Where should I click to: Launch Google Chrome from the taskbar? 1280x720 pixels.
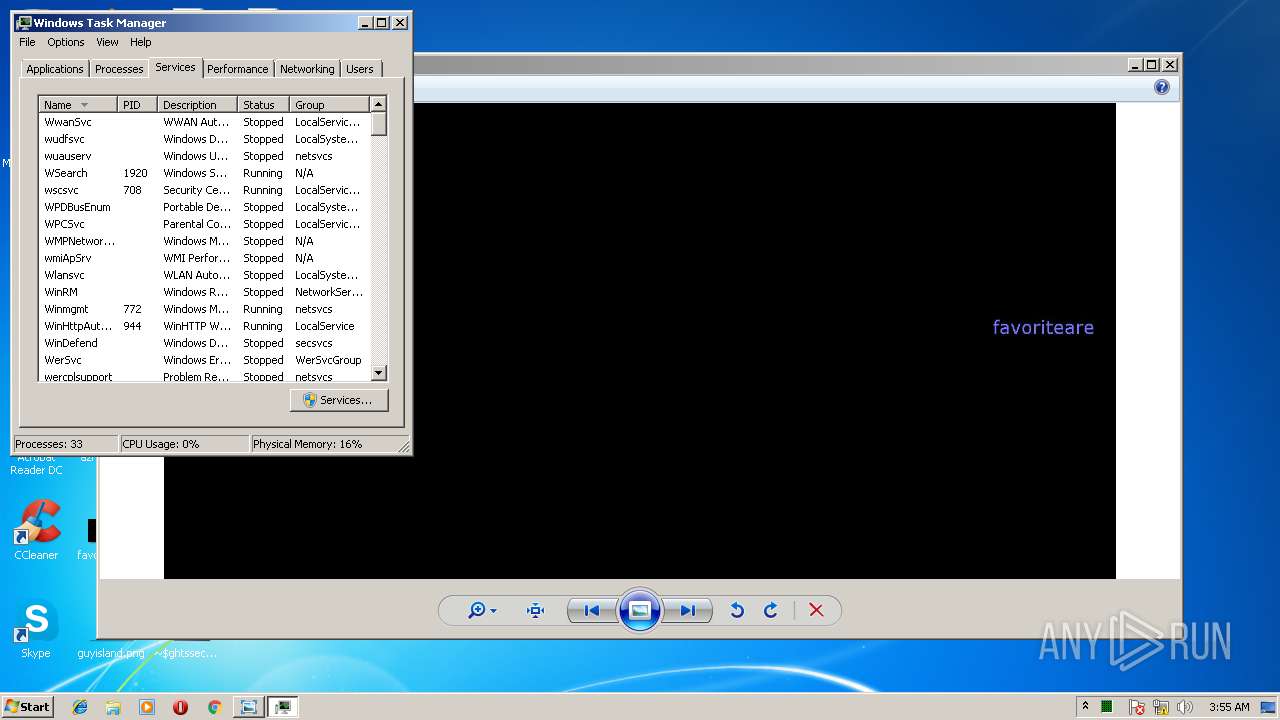point(214,707)
